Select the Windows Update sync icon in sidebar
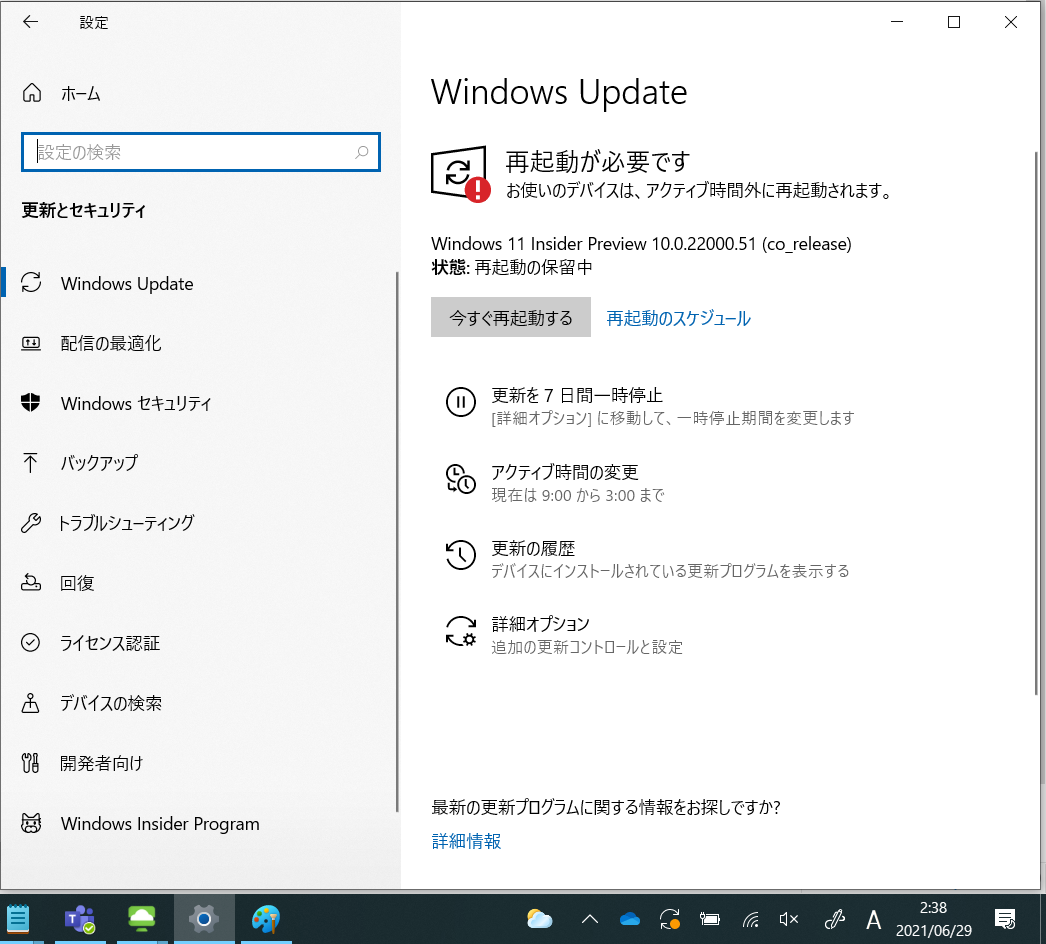 pos(31,283)
